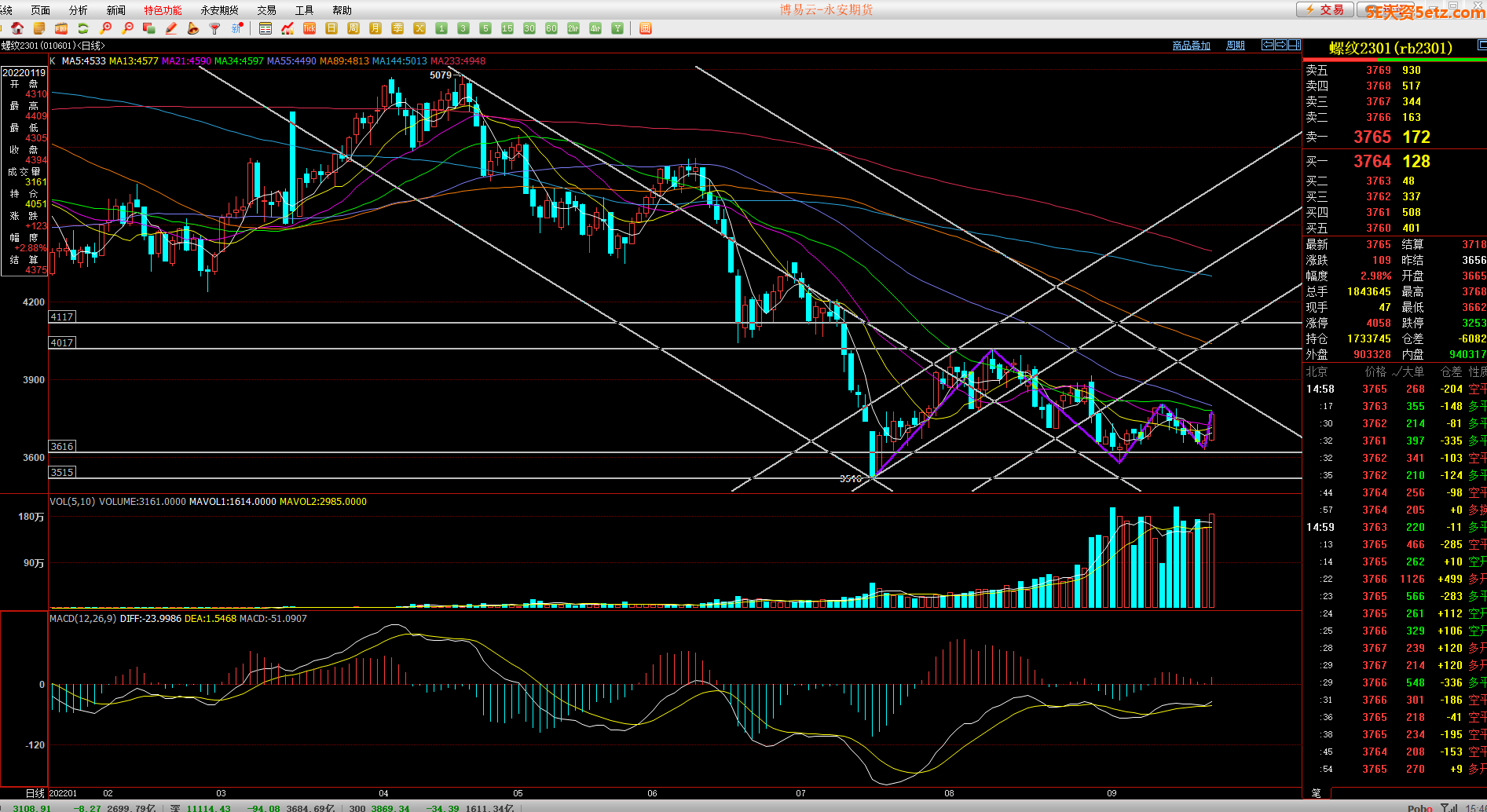The width and height of the screenshot is (1487, 812).
Task: Open the quote list table icon
Action: (266, 28)
